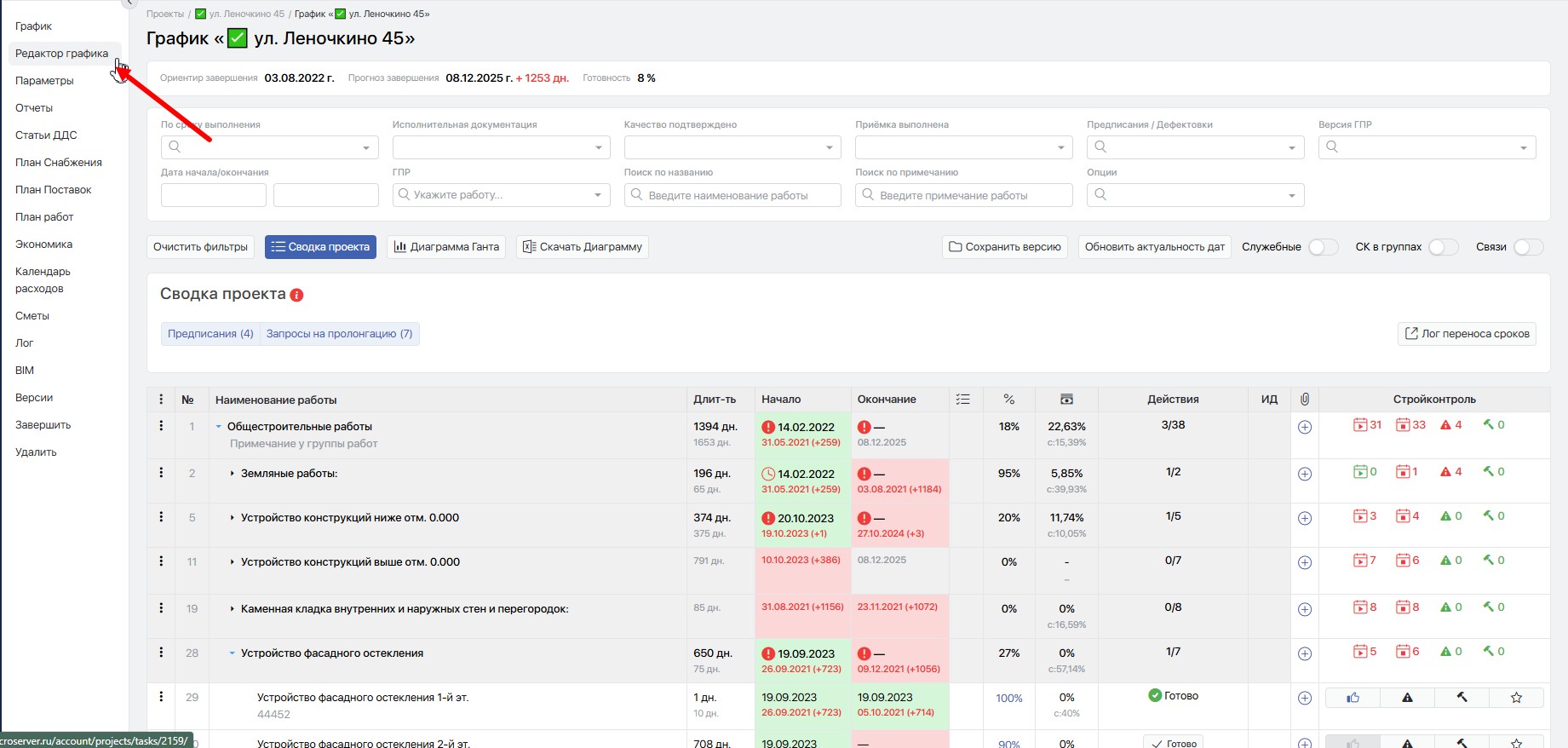Open the three-dot menu for row 29
Viewport: 1568px width, 748px height.
point(161,696)
